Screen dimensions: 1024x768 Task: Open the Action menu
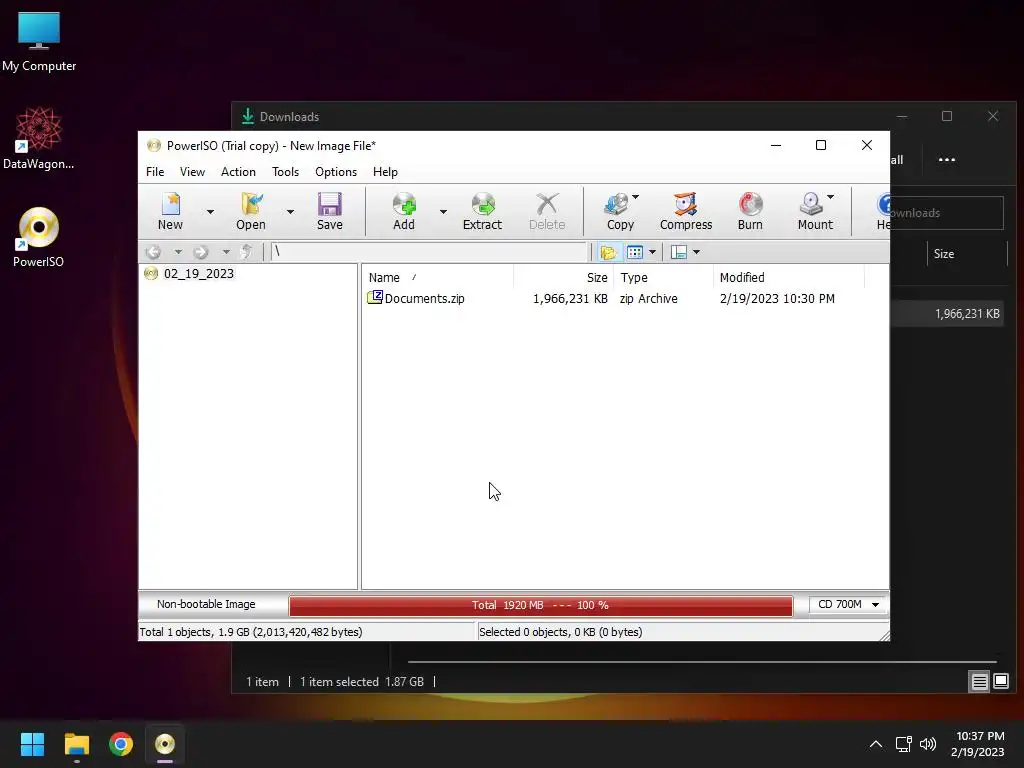(x=238, y=172)
